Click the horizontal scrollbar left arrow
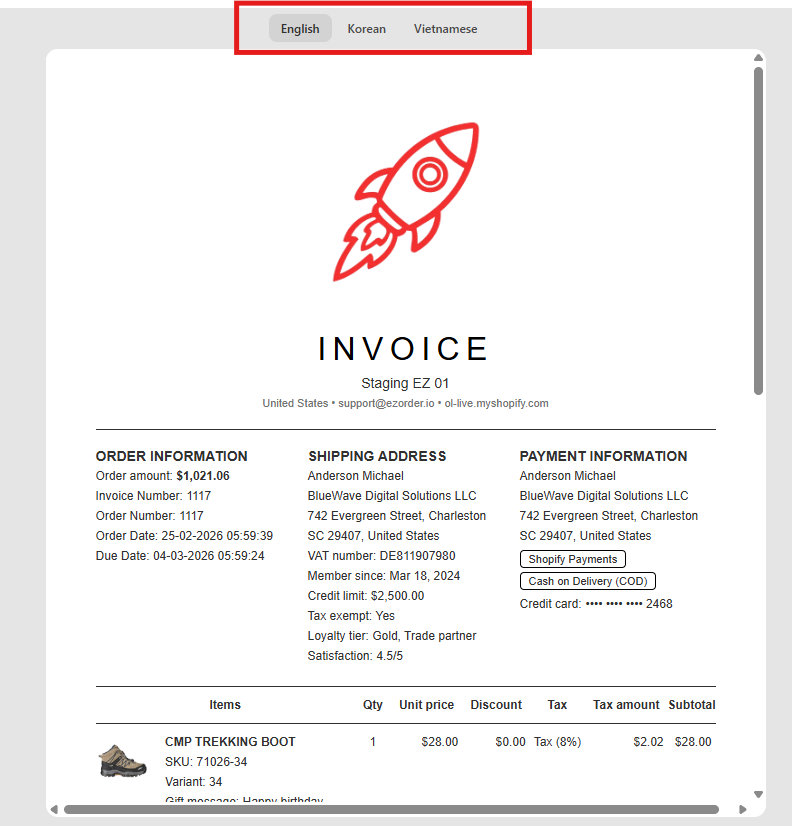The image size is (792, 826). (54, 809)
